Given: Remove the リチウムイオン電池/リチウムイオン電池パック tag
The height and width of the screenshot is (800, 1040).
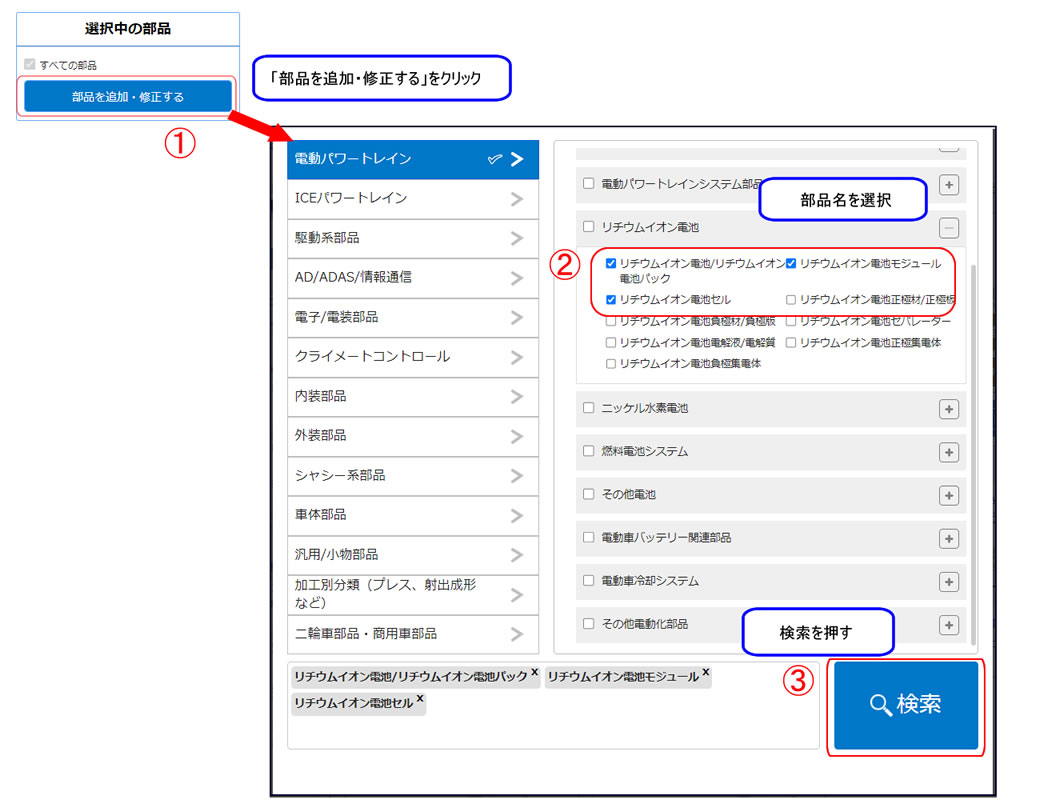Looking at the screenshot, I should (534, 672).
